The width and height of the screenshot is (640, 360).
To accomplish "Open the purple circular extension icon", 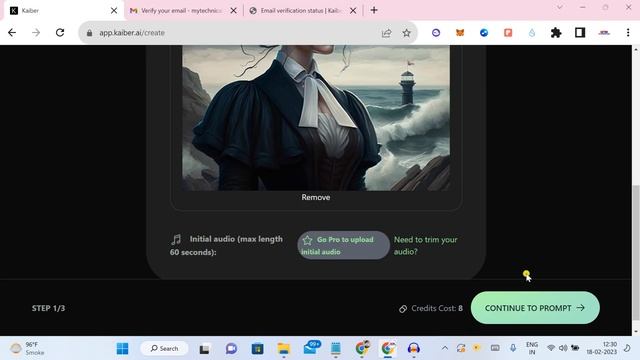I will point(436,33).
